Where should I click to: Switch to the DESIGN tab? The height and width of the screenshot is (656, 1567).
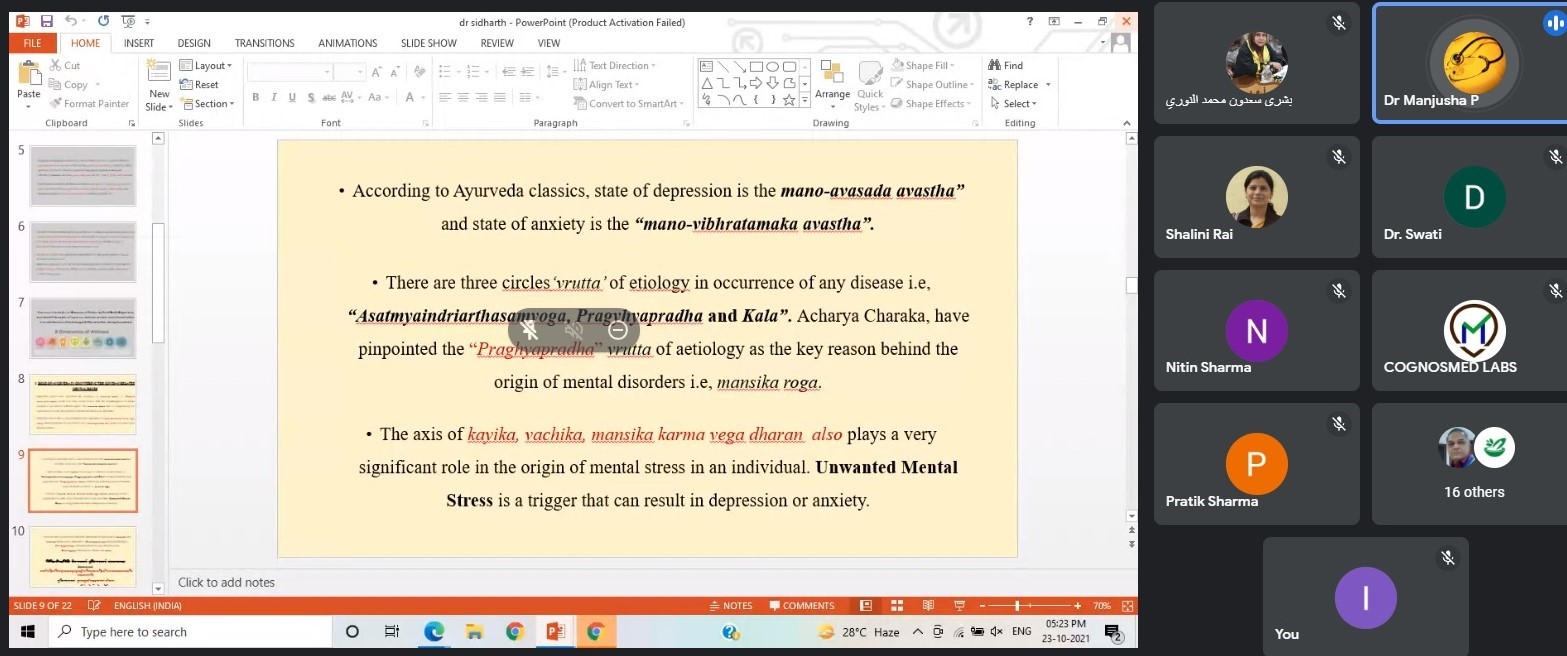194,43
